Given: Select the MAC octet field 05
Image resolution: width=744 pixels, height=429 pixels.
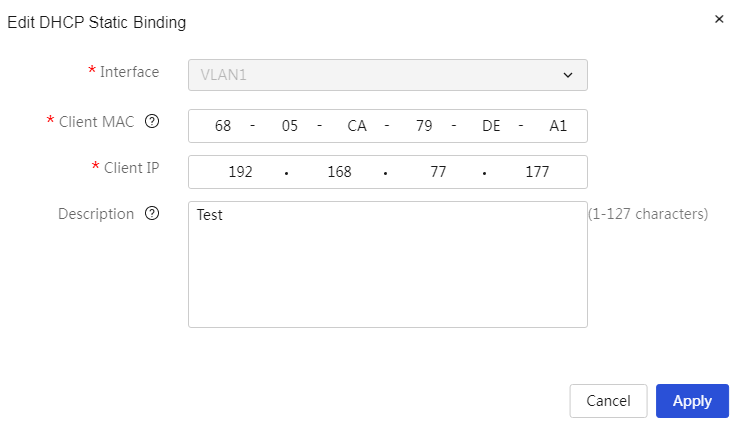Looking at the screenshot, I should 290,126.
